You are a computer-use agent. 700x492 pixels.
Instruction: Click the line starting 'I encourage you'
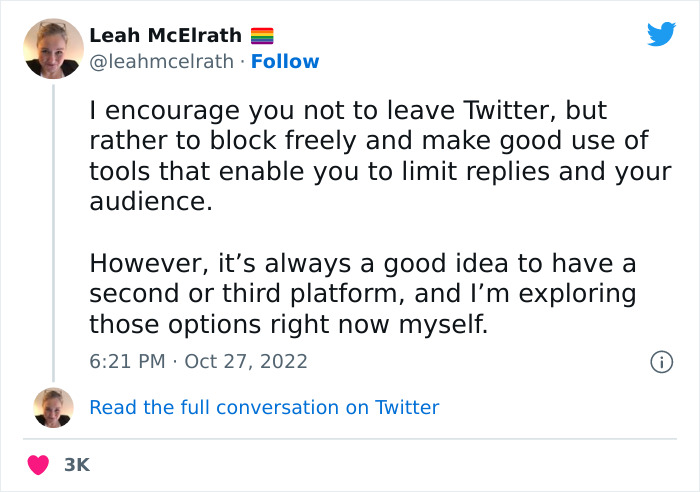(x=348, y=110)
